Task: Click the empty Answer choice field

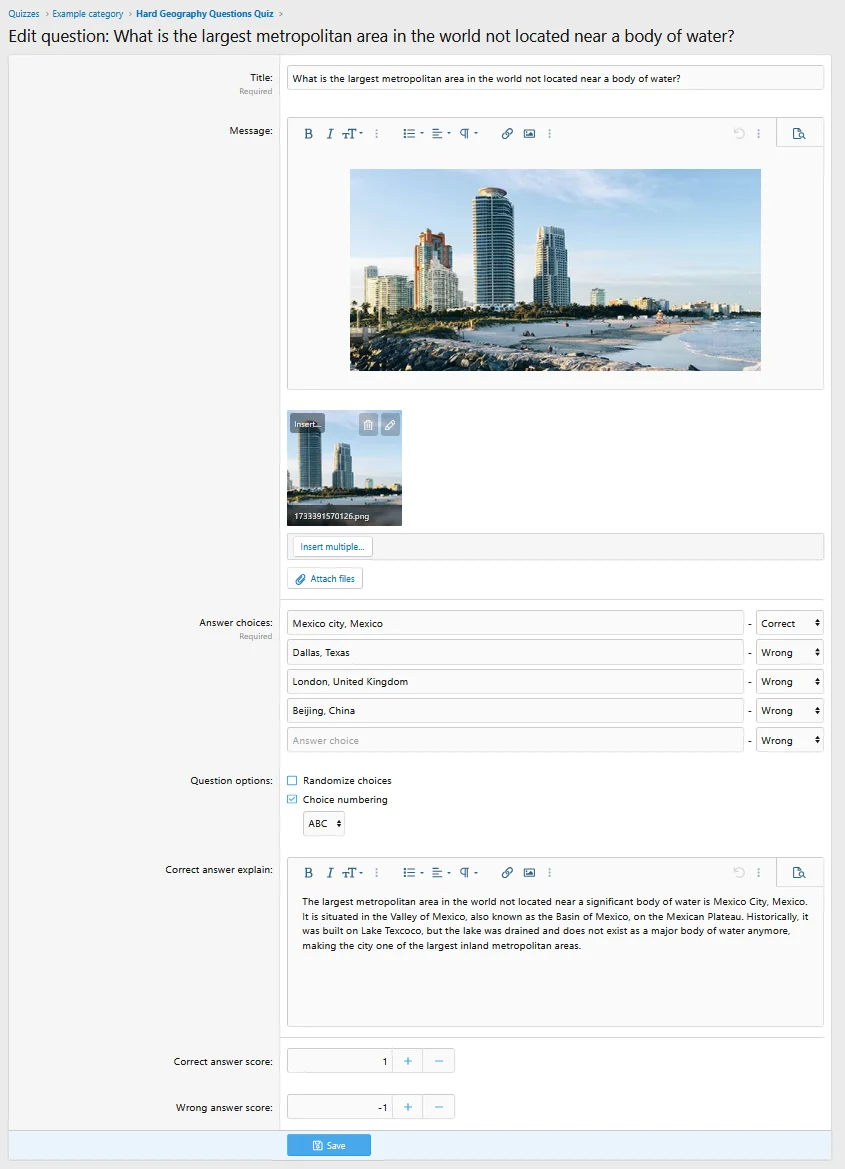Action: (515, 740)
